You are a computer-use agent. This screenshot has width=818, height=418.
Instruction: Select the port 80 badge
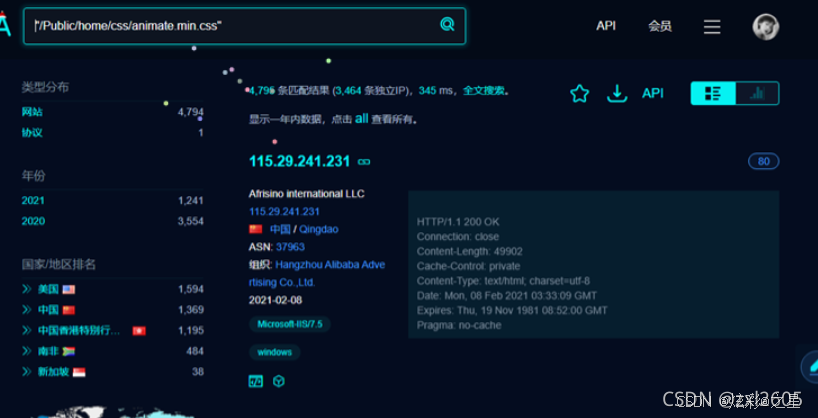point(763,161)
